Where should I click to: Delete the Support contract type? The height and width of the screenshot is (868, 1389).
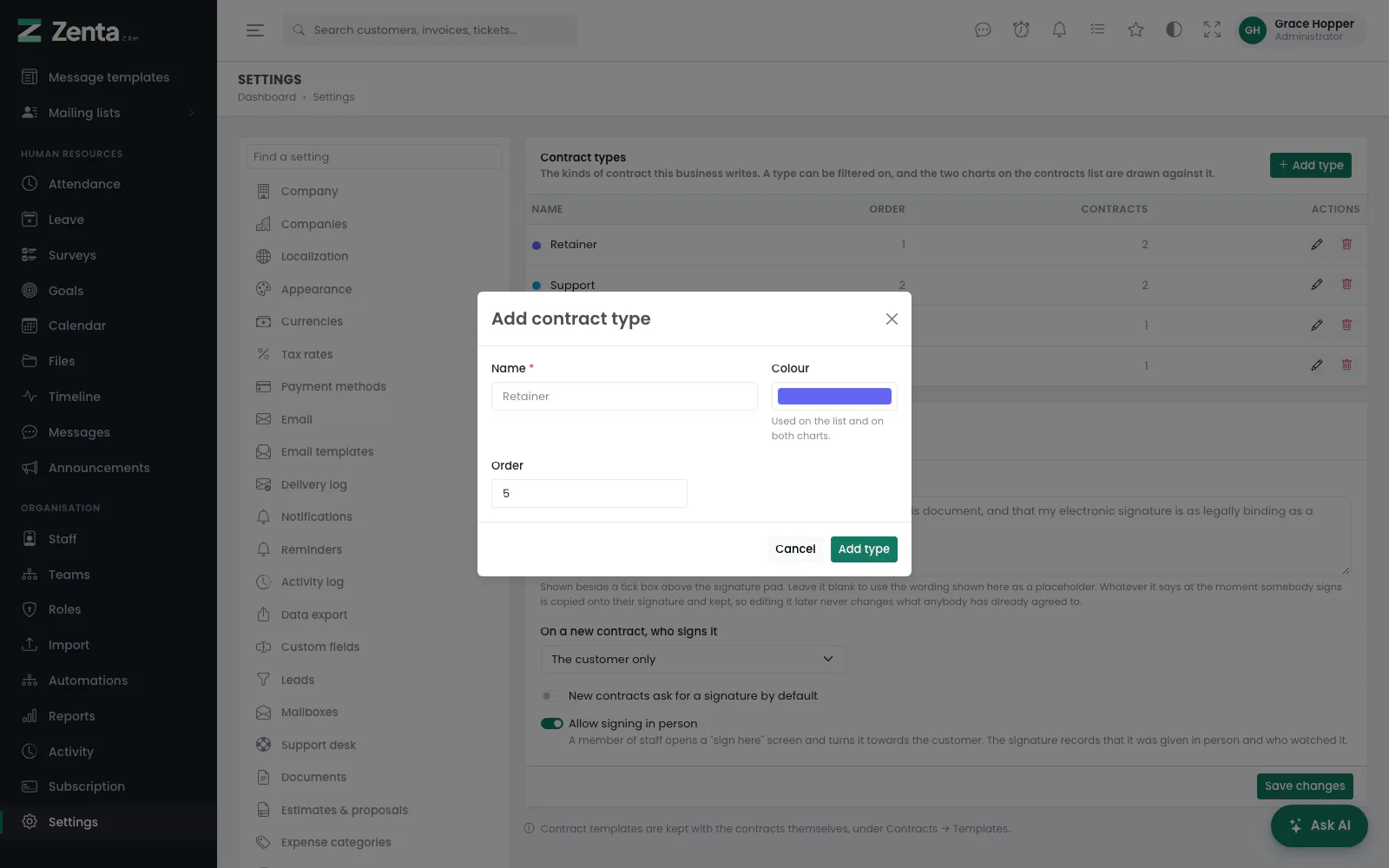(1346, 285)
